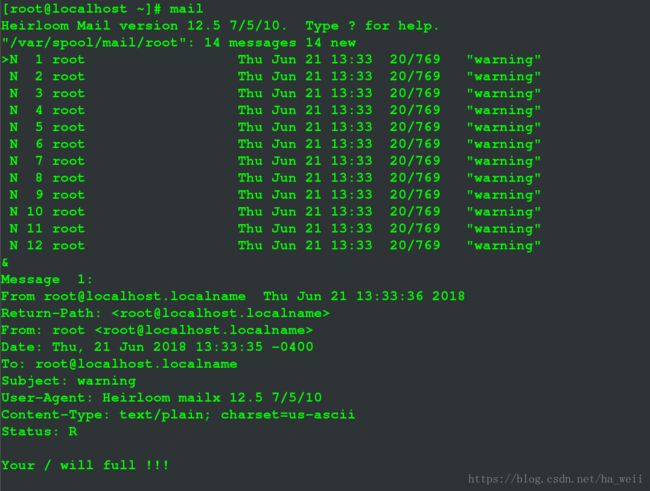Click the mail command at the prompt

point(186,9)
